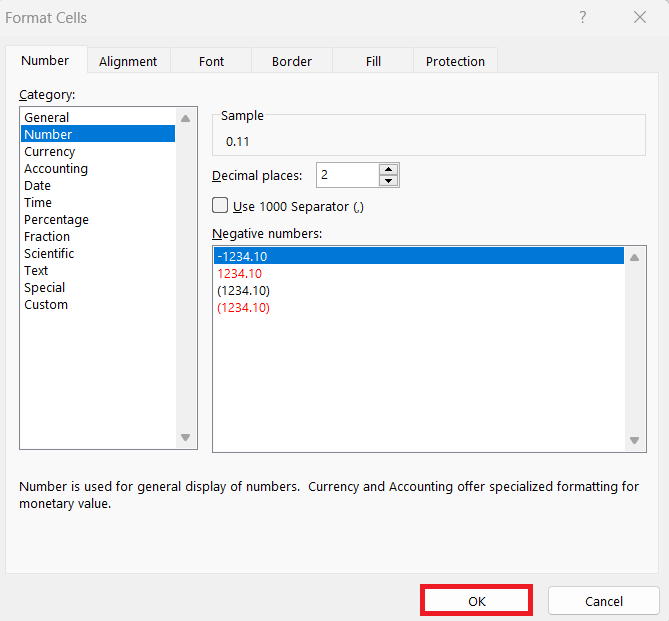669x621 pixels.
Task: Select Date category
Action: [x=98, y=186]
